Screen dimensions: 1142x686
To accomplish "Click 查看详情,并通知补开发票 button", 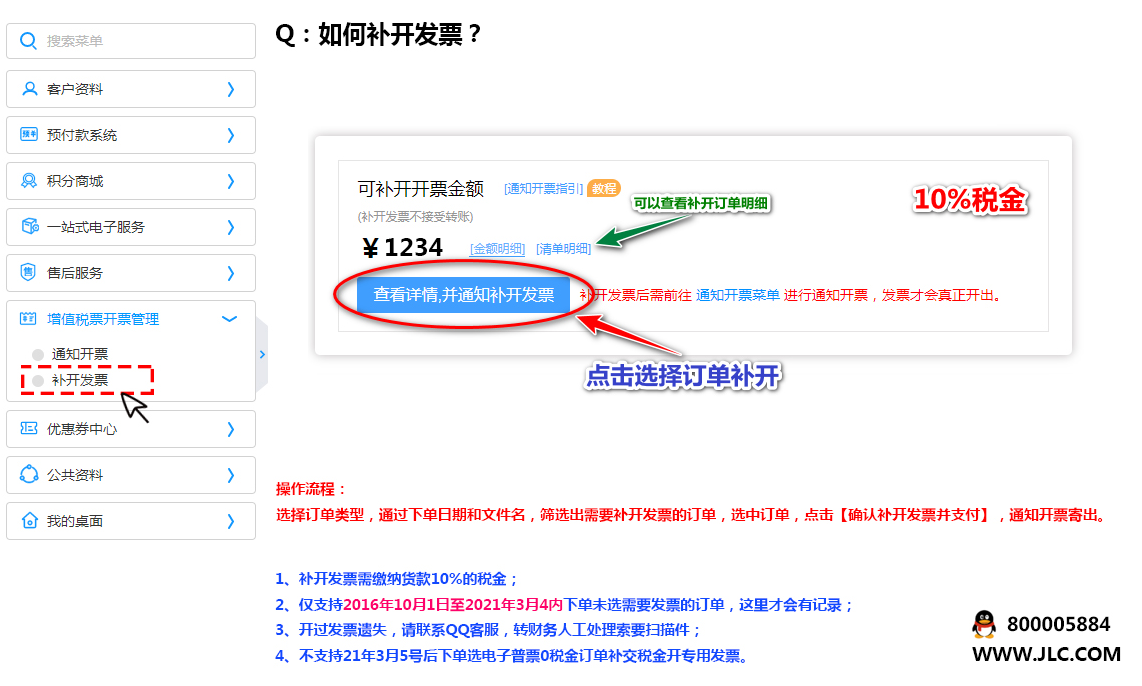I will tap(463, 295).
